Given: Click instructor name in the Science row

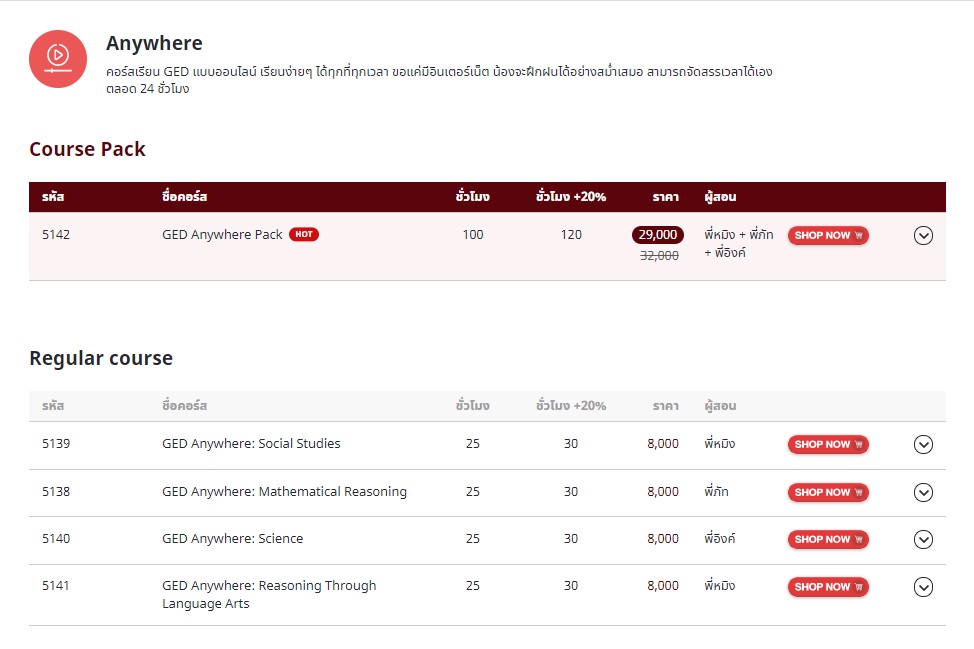Looking at the screenshot, I should click(719, 538).
